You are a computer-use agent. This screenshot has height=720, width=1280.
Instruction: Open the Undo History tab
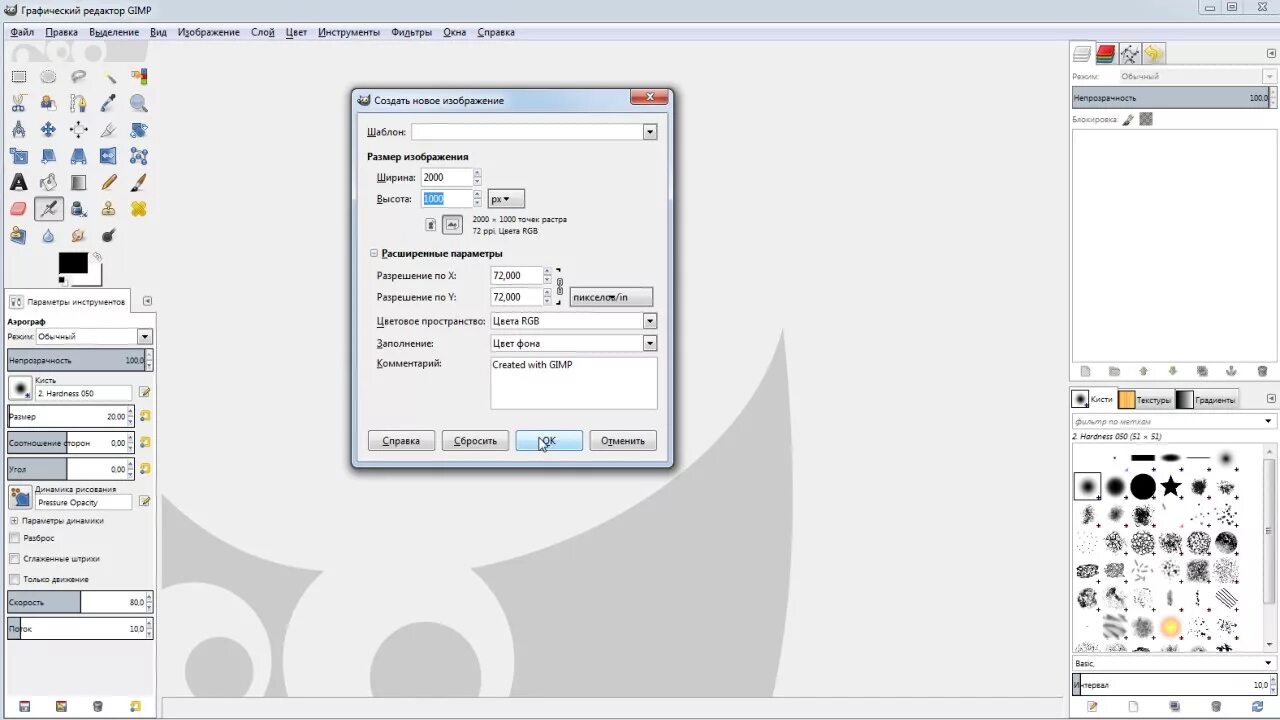point(1154,54)
